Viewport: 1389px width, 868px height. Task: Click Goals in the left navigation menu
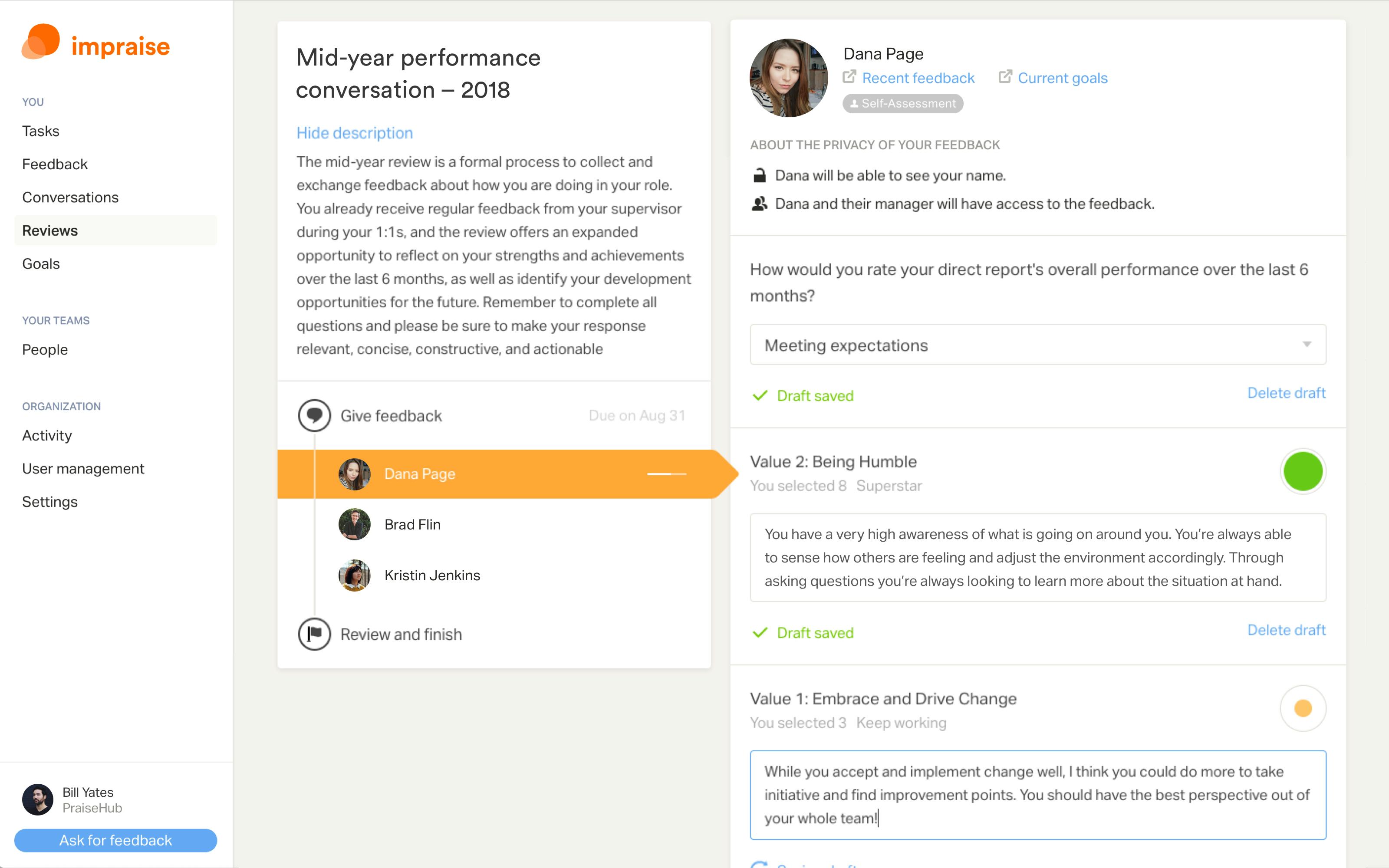(x=41, y=263)
